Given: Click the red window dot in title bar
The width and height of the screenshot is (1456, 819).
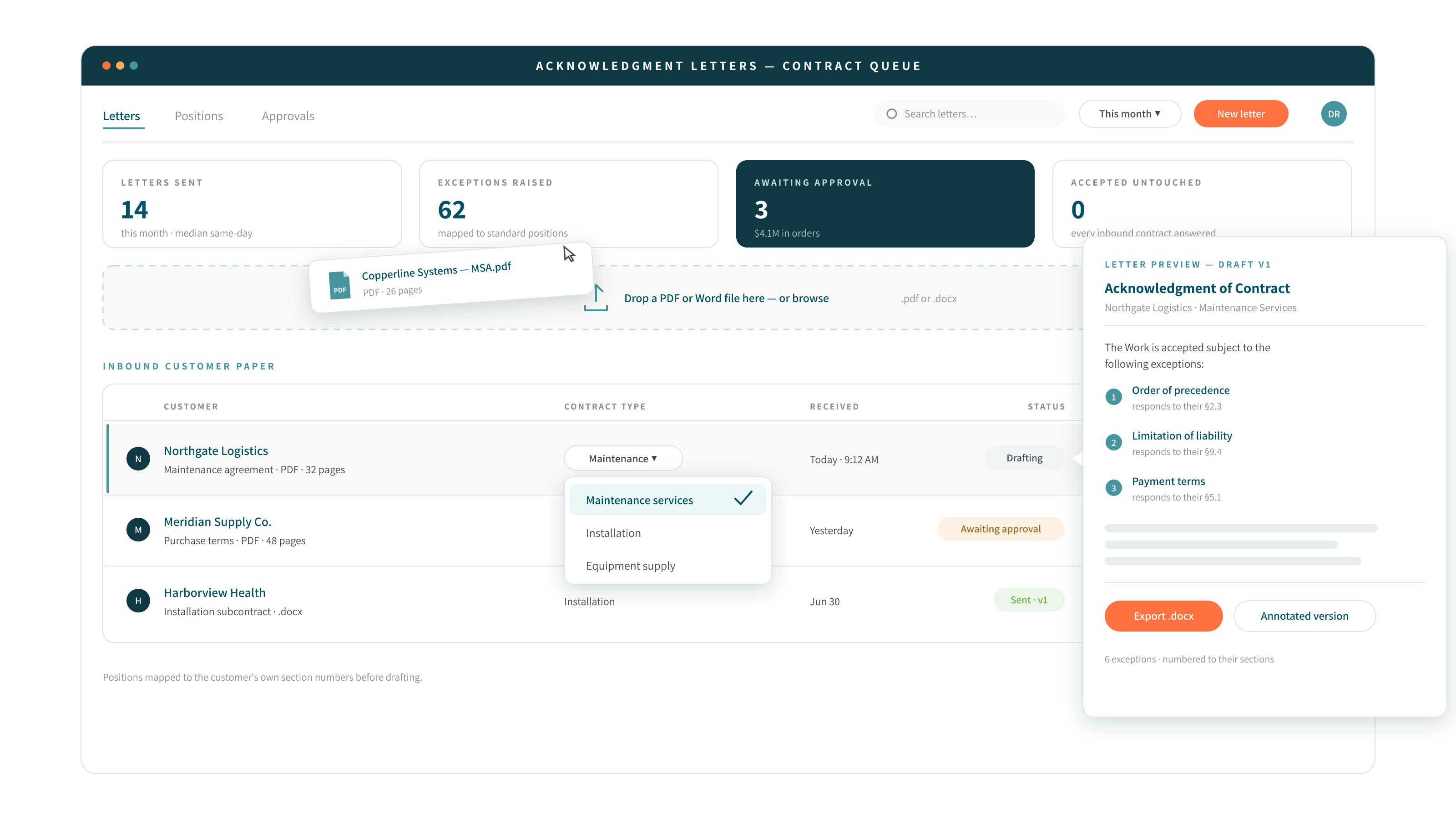Looking at the screenshot, I should click(106, 66).
